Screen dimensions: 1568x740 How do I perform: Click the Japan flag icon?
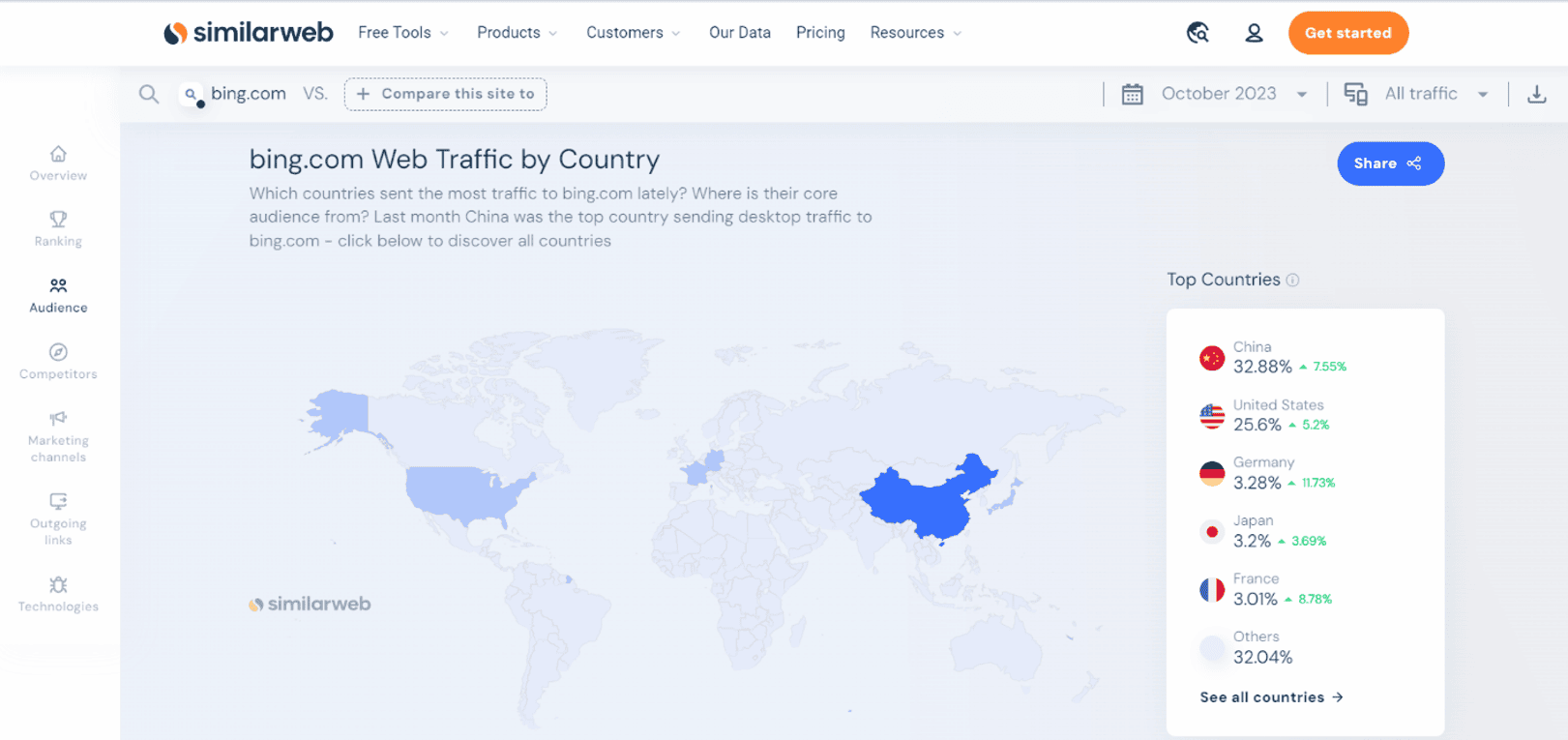pyautogui.click(x=1212, y=532)
